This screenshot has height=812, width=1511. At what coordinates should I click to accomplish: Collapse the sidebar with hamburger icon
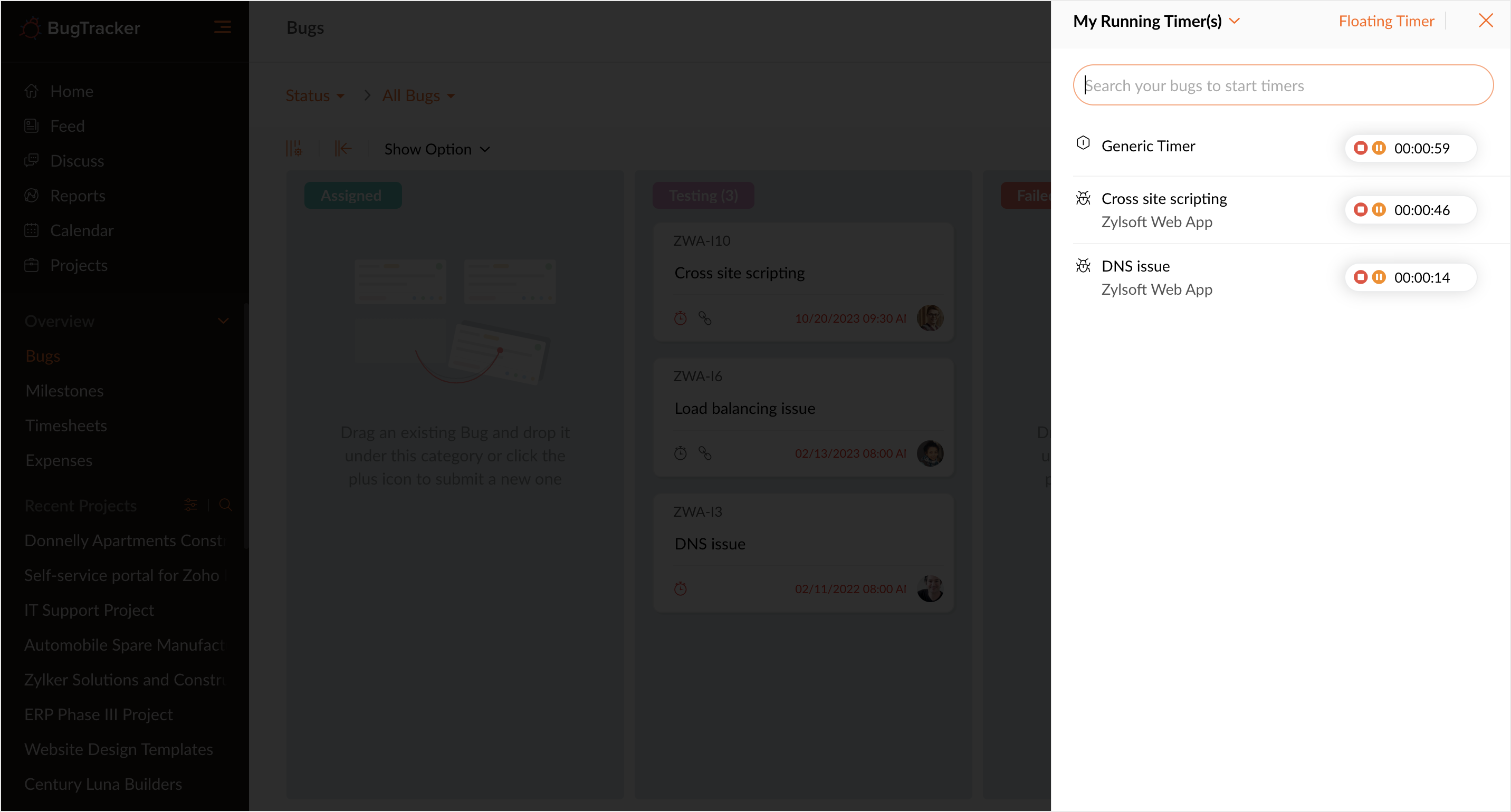[222, 27]
